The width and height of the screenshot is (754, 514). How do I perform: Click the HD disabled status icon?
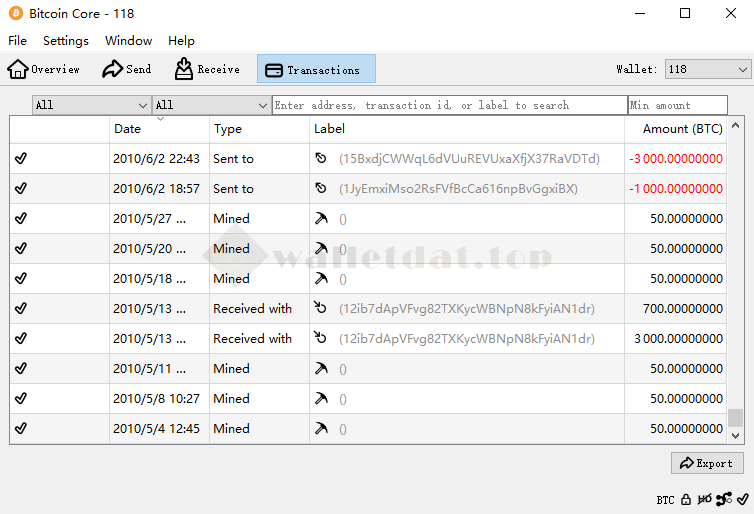coord(705,499)
